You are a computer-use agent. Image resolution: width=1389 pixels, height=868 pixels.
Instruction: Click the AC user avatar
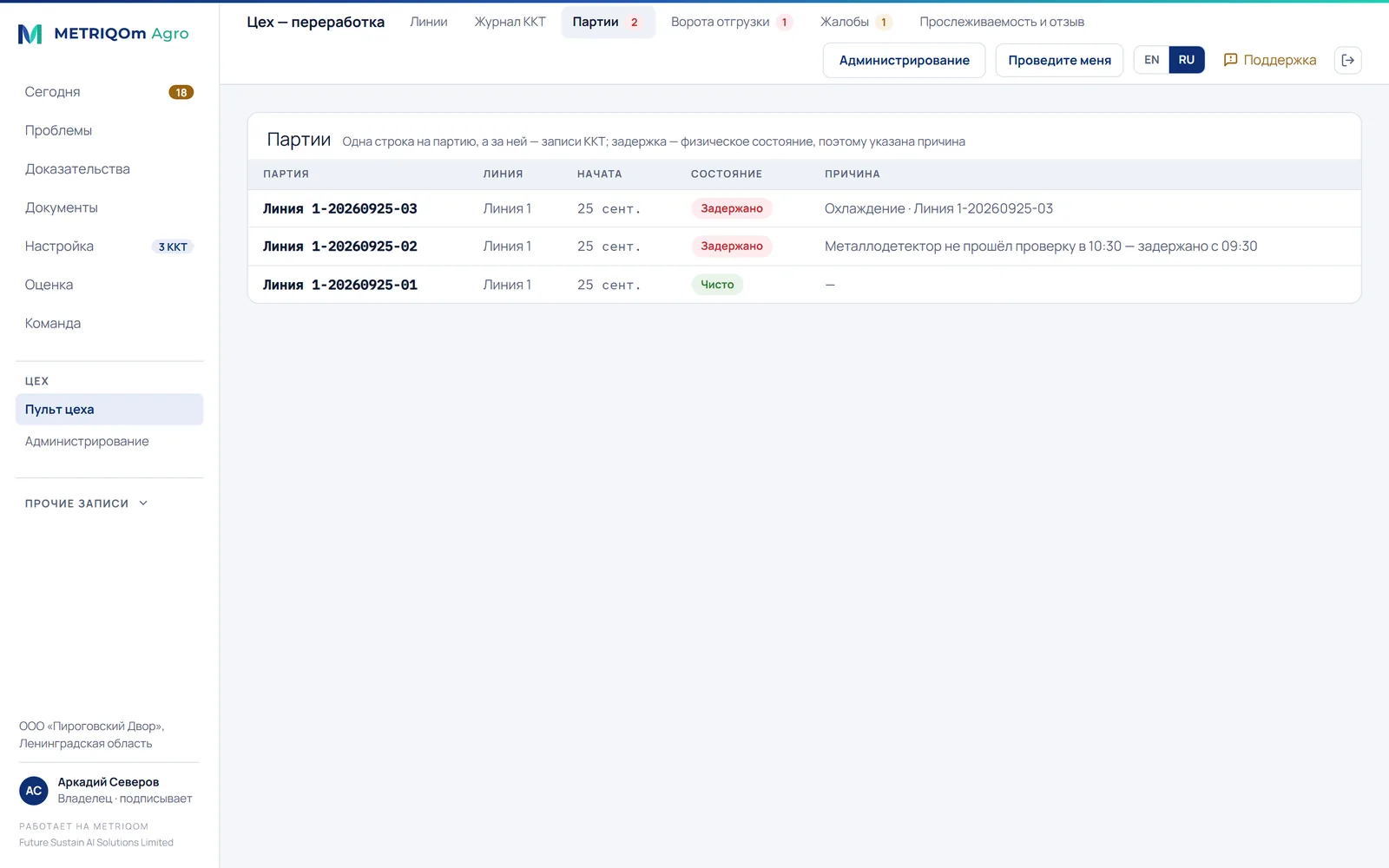point(34,790)
